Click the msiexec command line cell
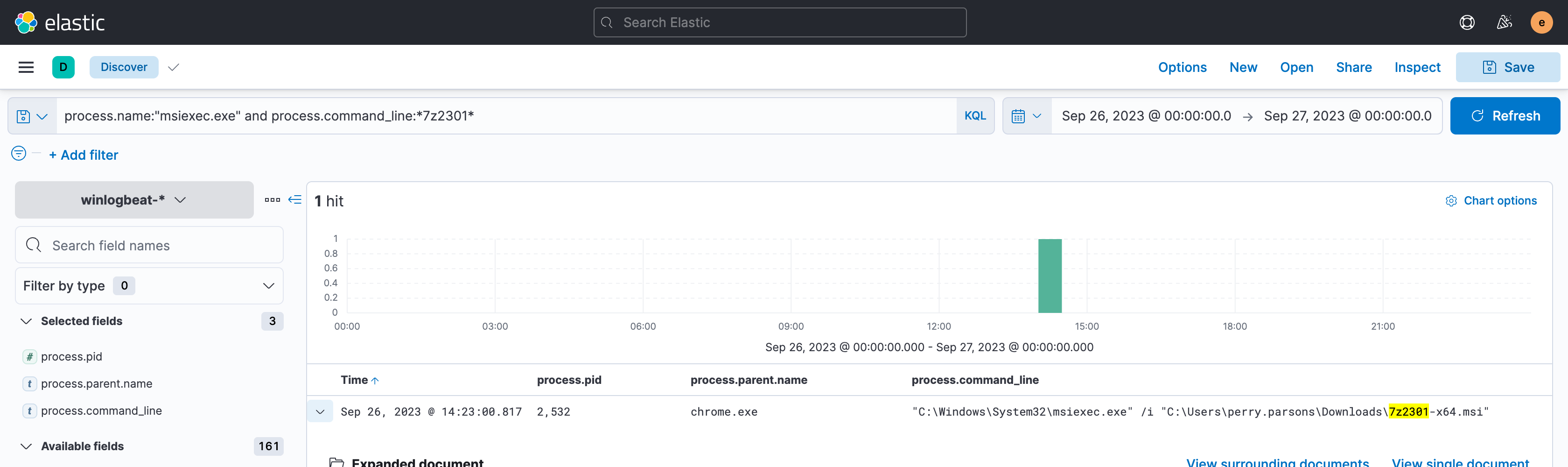 pos(1200,412)
